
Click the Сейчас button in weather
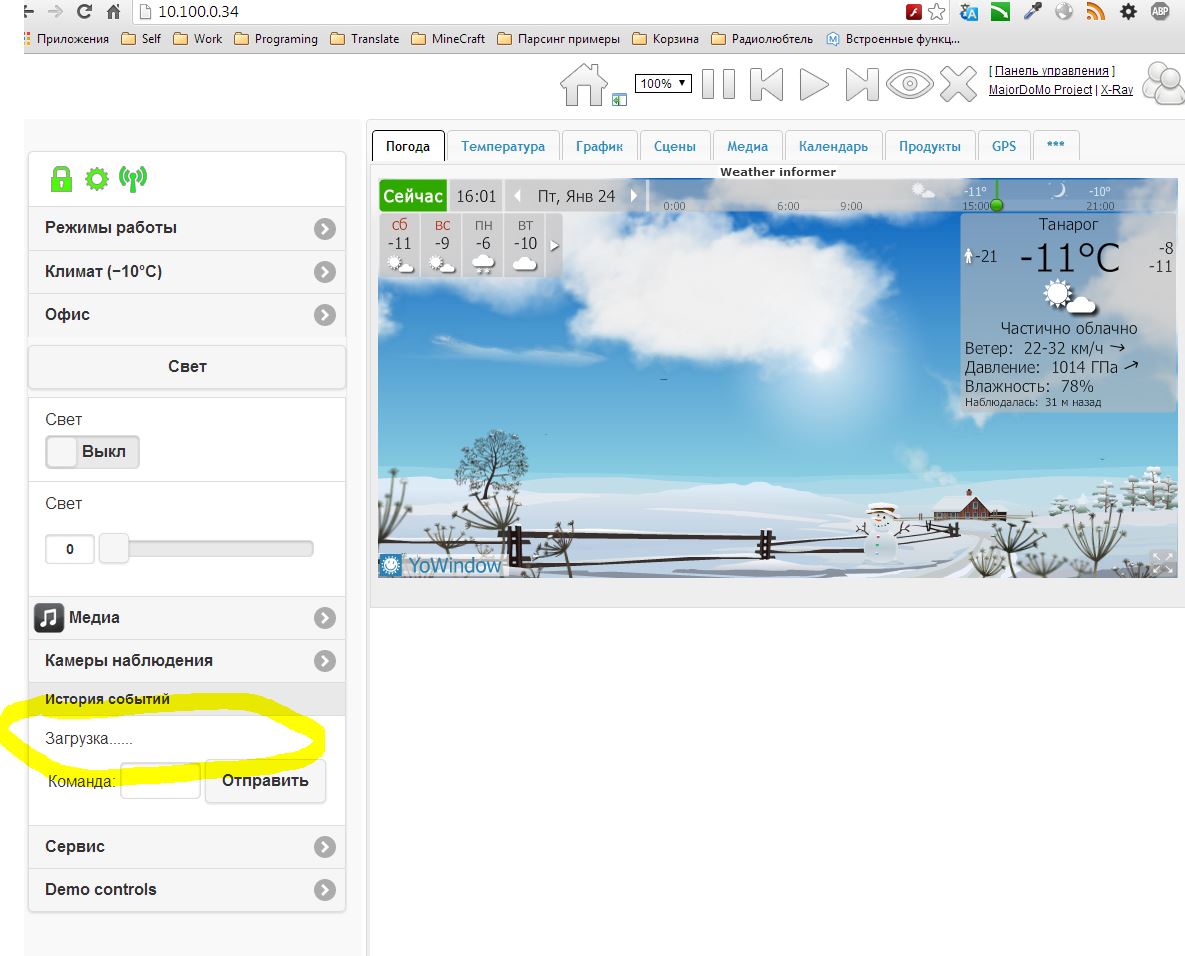[413, 196]
